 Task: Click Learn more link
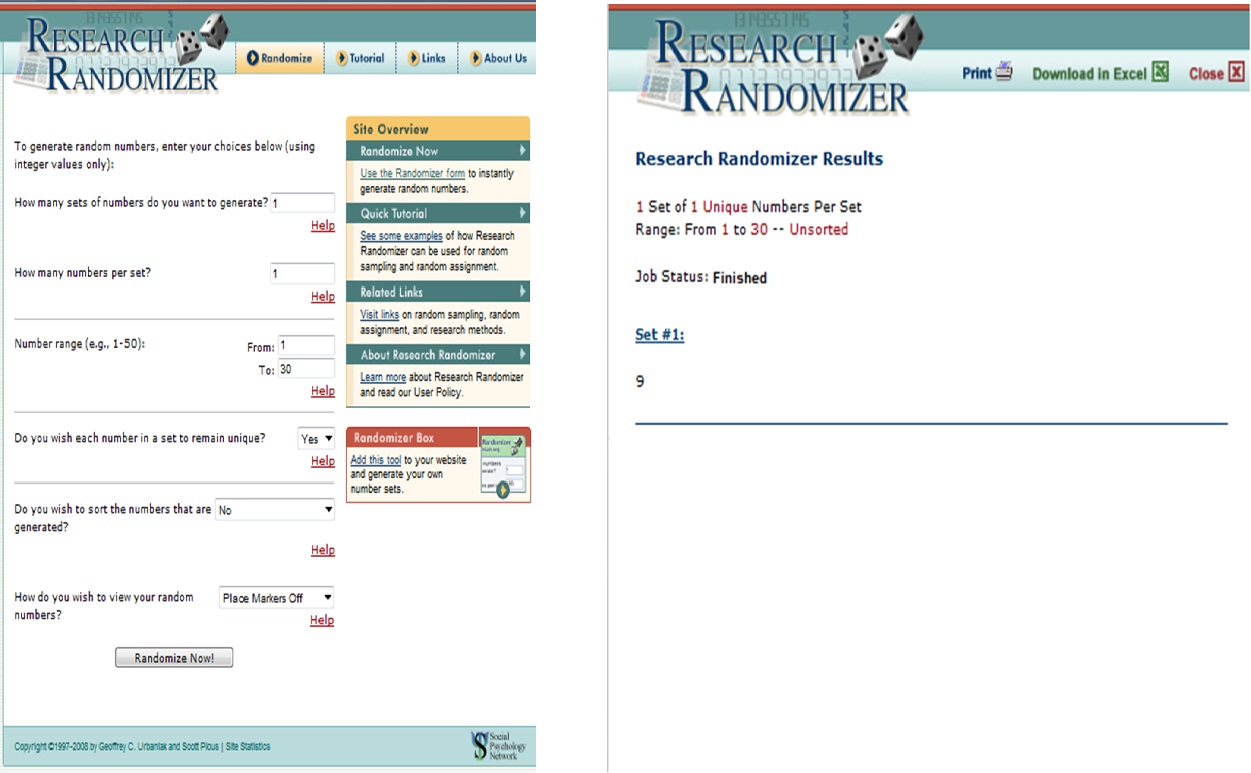pos(383,377)
